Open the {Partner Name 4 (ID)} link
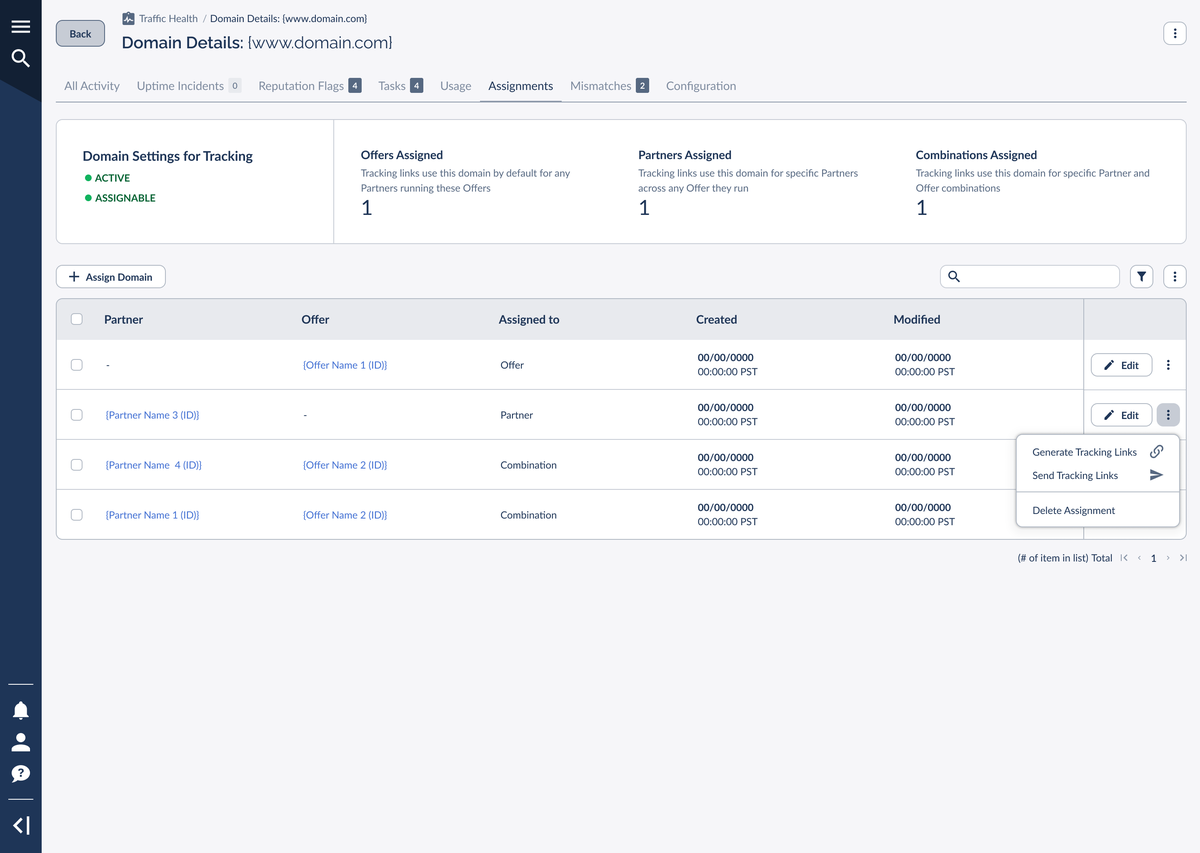1200x853 pixels. click(x=153, y=465)
